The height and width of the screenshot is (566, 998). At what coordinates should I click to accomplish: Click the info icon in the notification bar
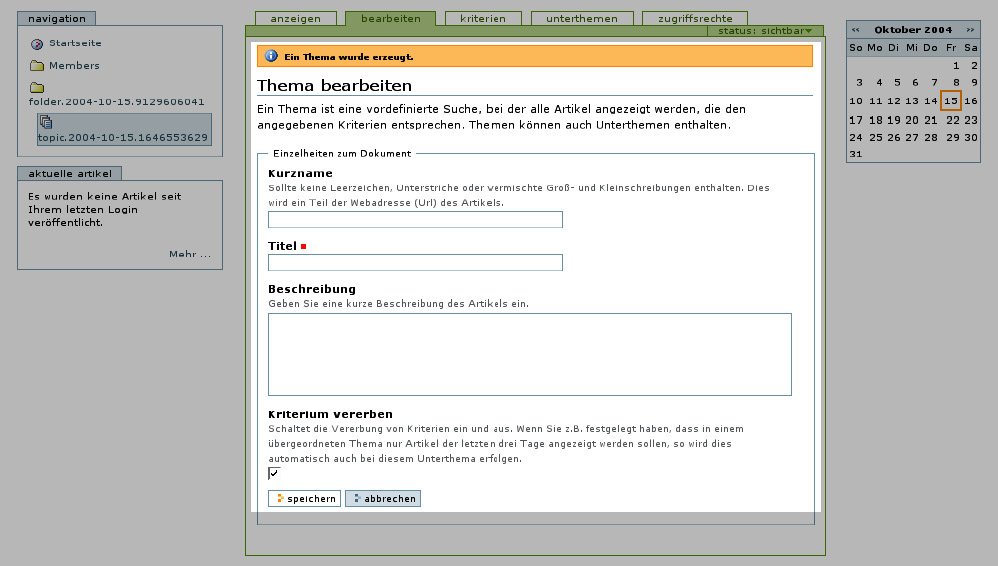(270, 56)
